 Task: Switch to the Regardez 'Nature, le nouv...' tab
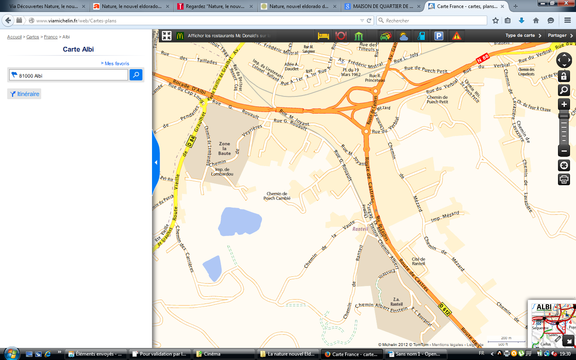pos(215,6)
